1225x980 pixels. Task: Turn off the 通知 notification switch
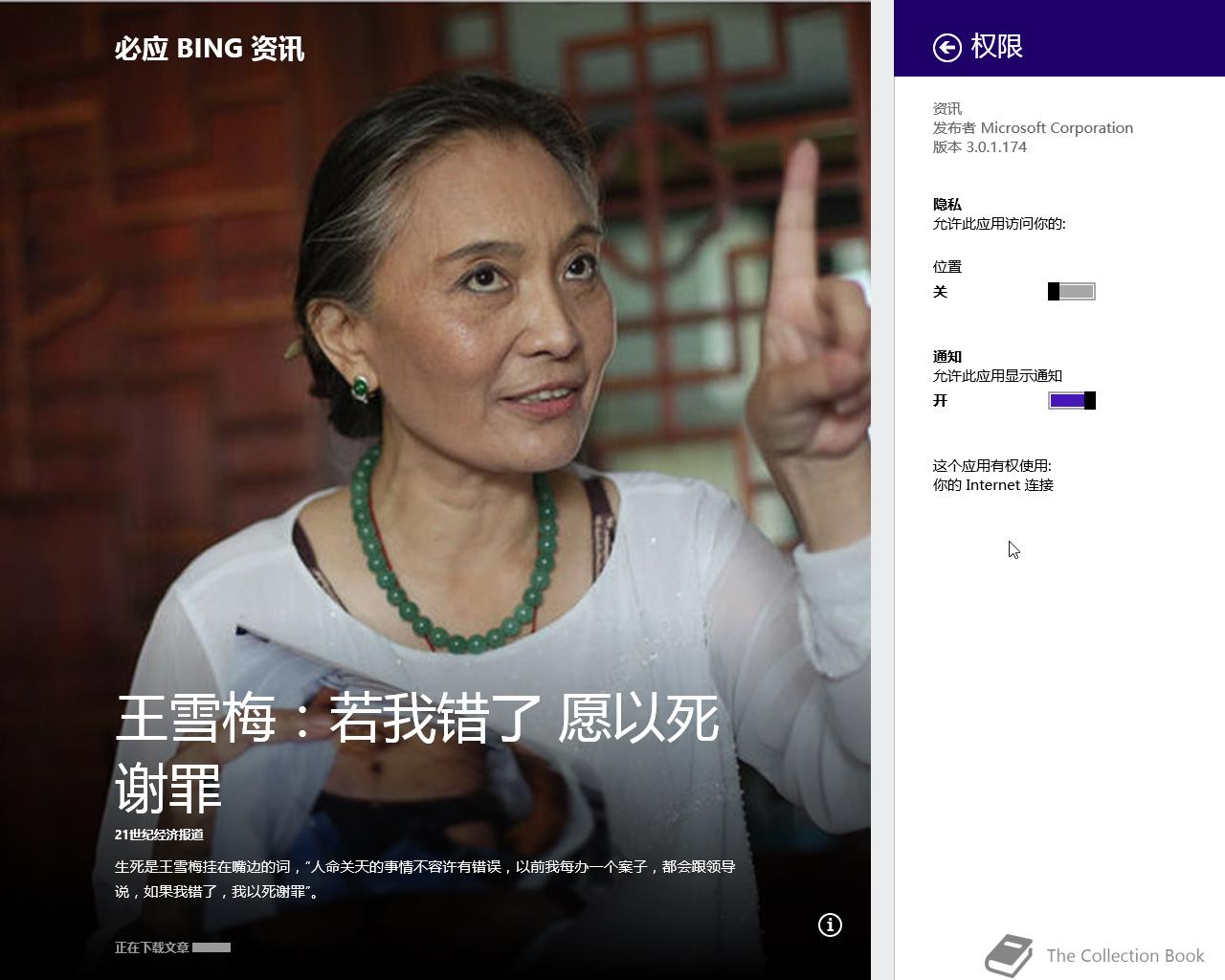coord(1072,401)
